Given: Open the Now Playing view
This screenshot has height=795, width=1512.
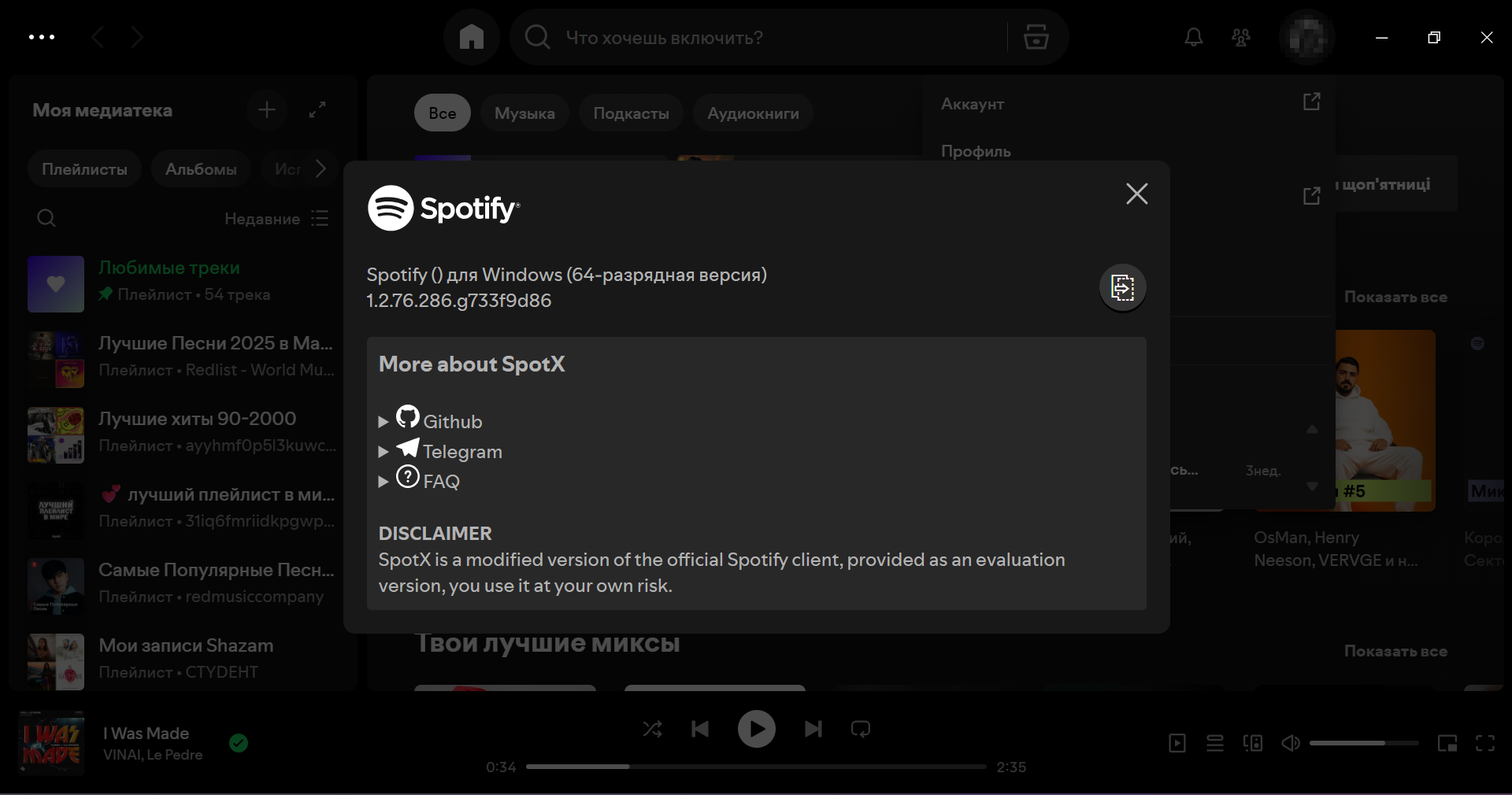Looking at the screenshot, I should (1177, 743).
